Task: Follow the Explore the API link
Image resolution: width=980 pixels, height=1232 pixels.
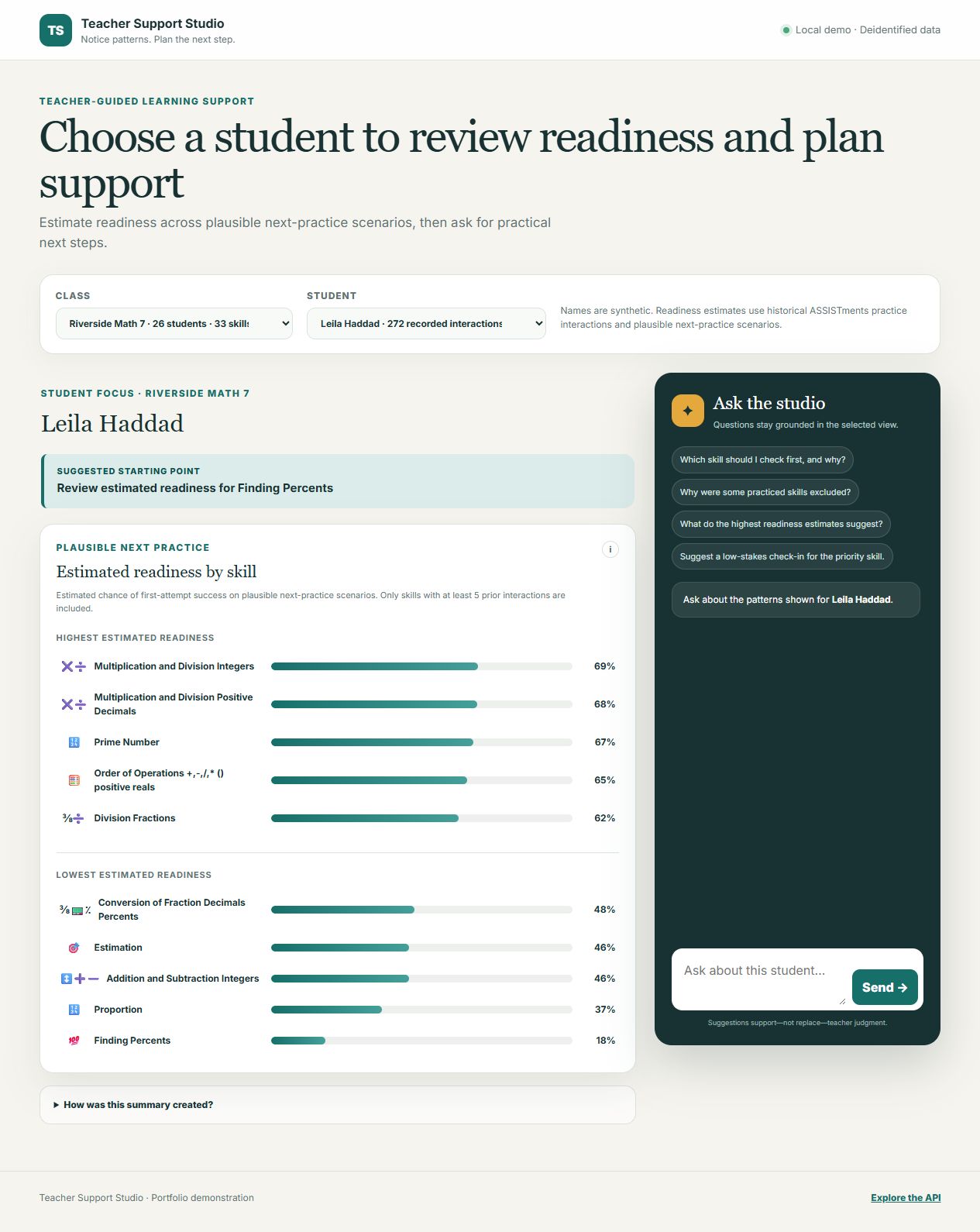Action: 906,1198
